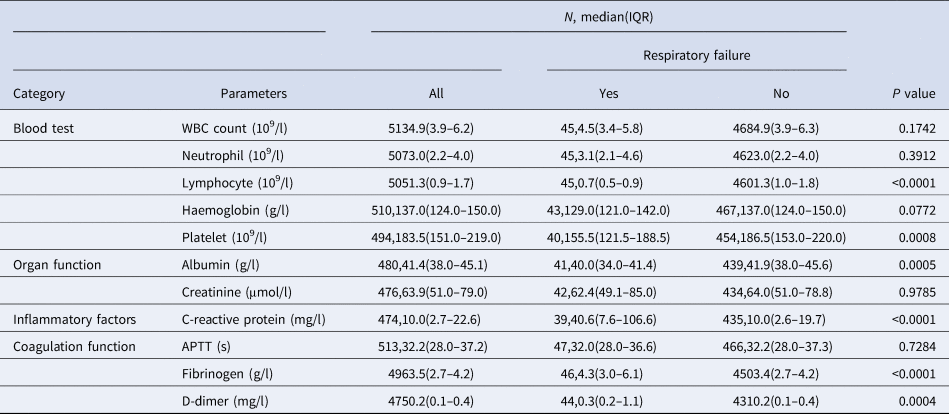Click the P value 0.9785 for Creatinine
Viewport: 949px width, 414px height.
pos(914,291)
